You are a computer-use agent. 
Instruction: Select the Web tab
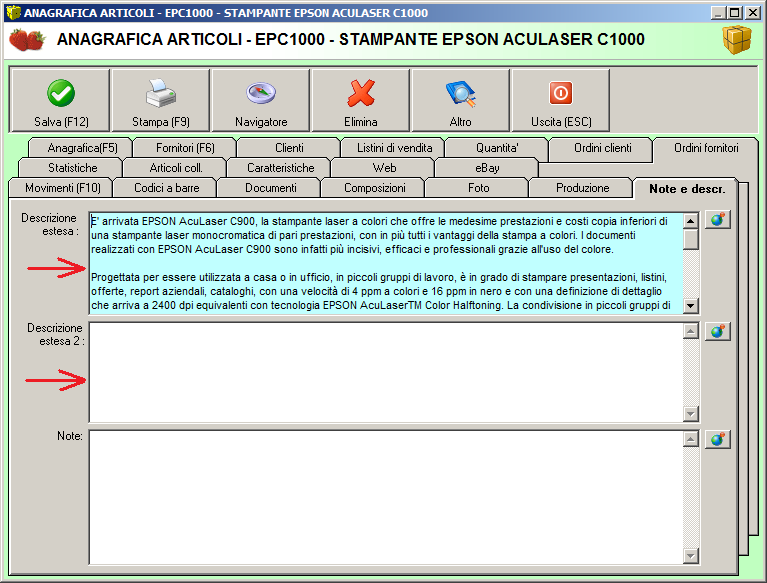[384, 168]
